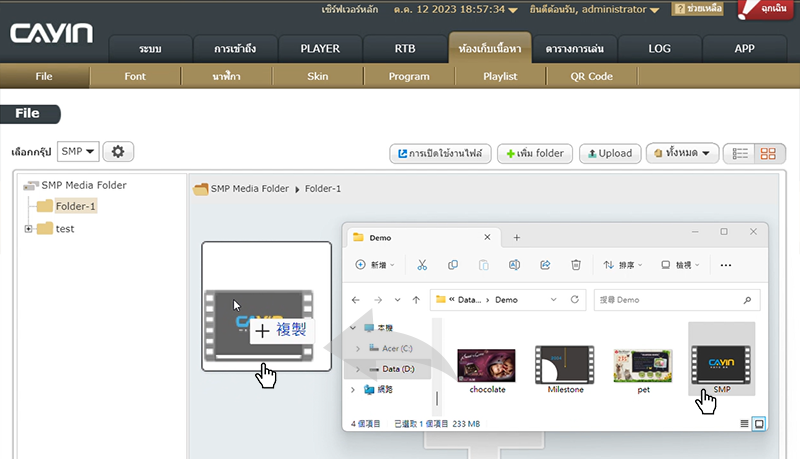Click the Share icon in Explorer toolbar

tap(545, 265)
